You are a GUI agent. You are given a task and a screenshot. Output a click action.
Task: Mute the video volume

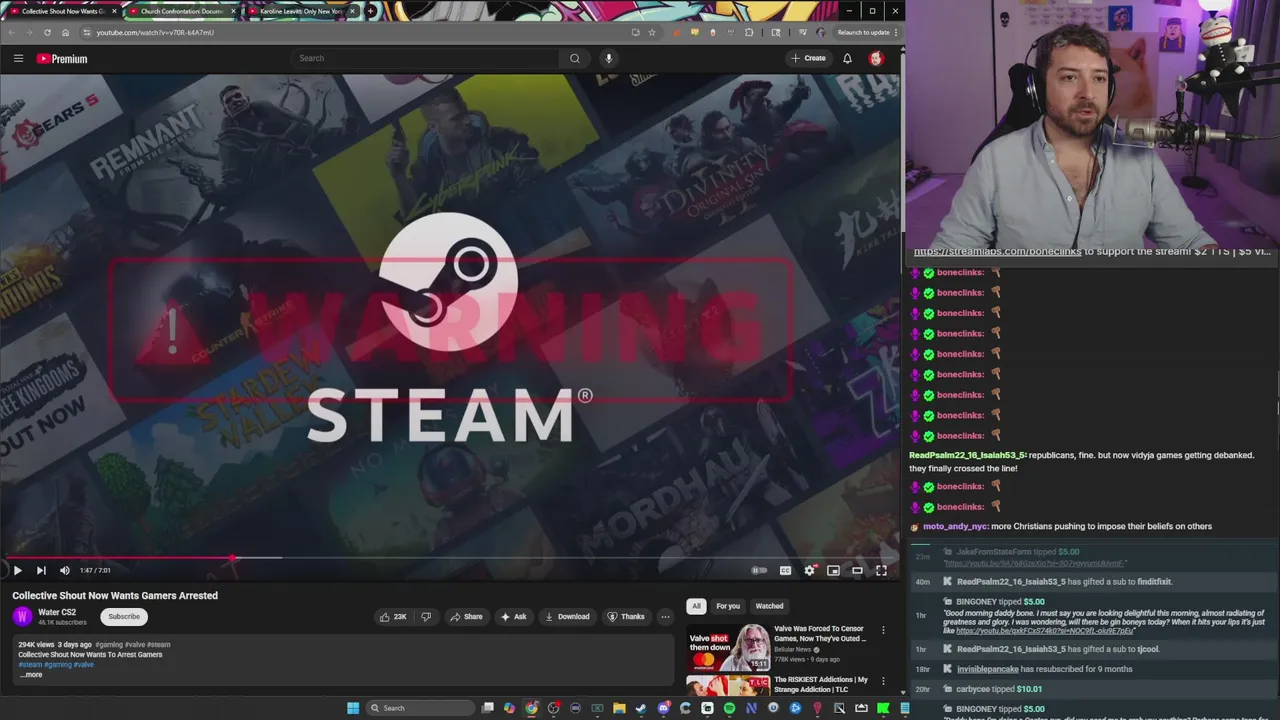(x=65, y=570)
